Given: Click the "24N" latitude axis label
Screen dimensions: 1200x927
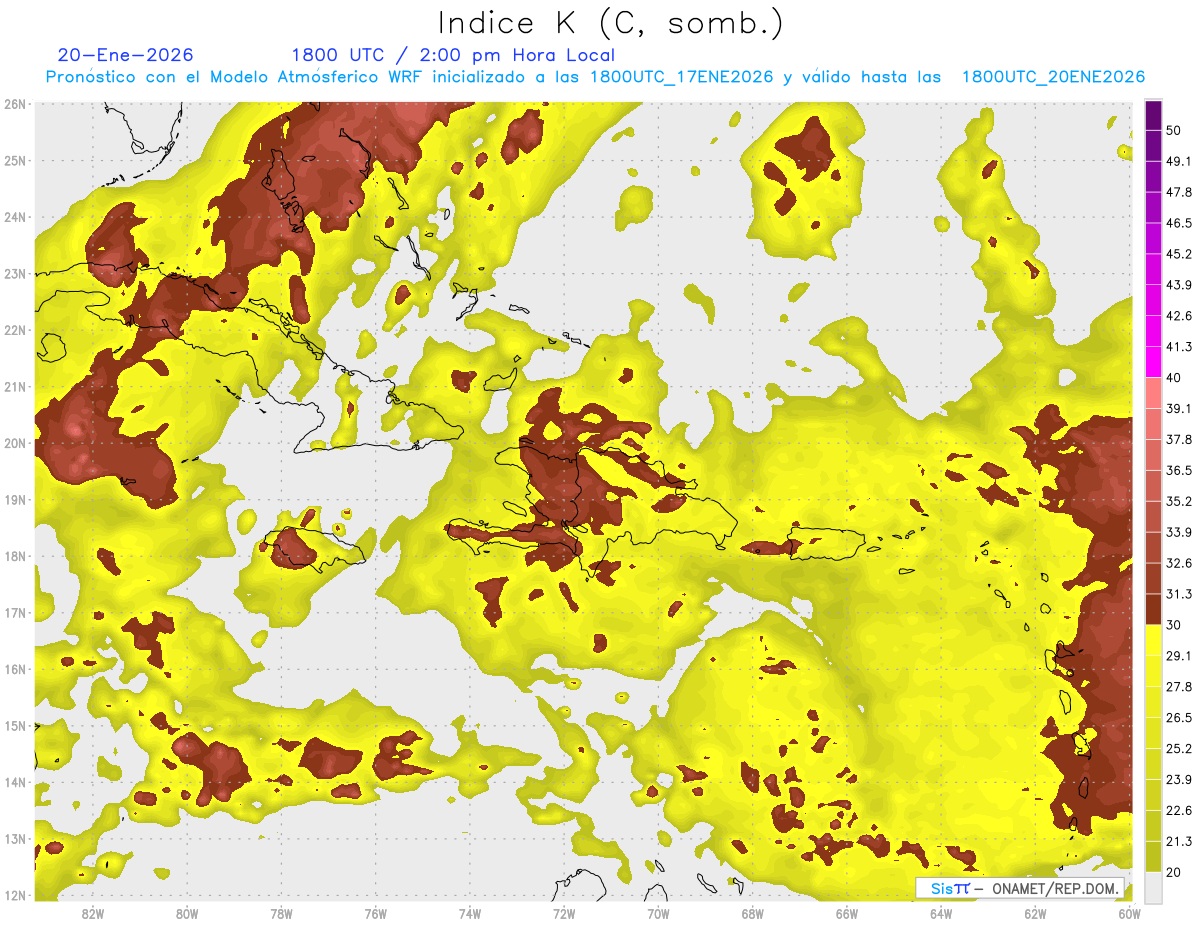Looking at the screenshot, I should pos(15,217).
